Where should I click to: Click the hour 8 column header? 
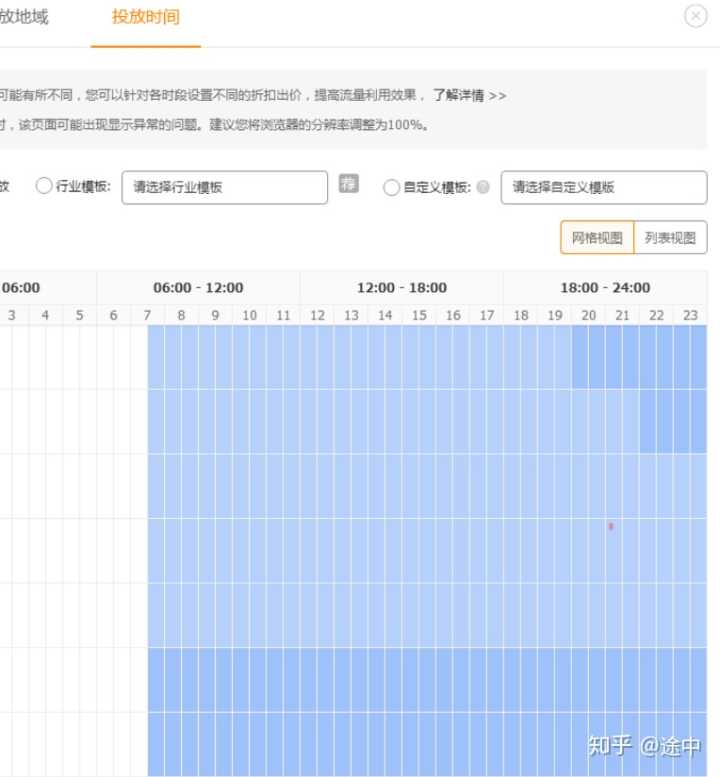coord(181,315)
